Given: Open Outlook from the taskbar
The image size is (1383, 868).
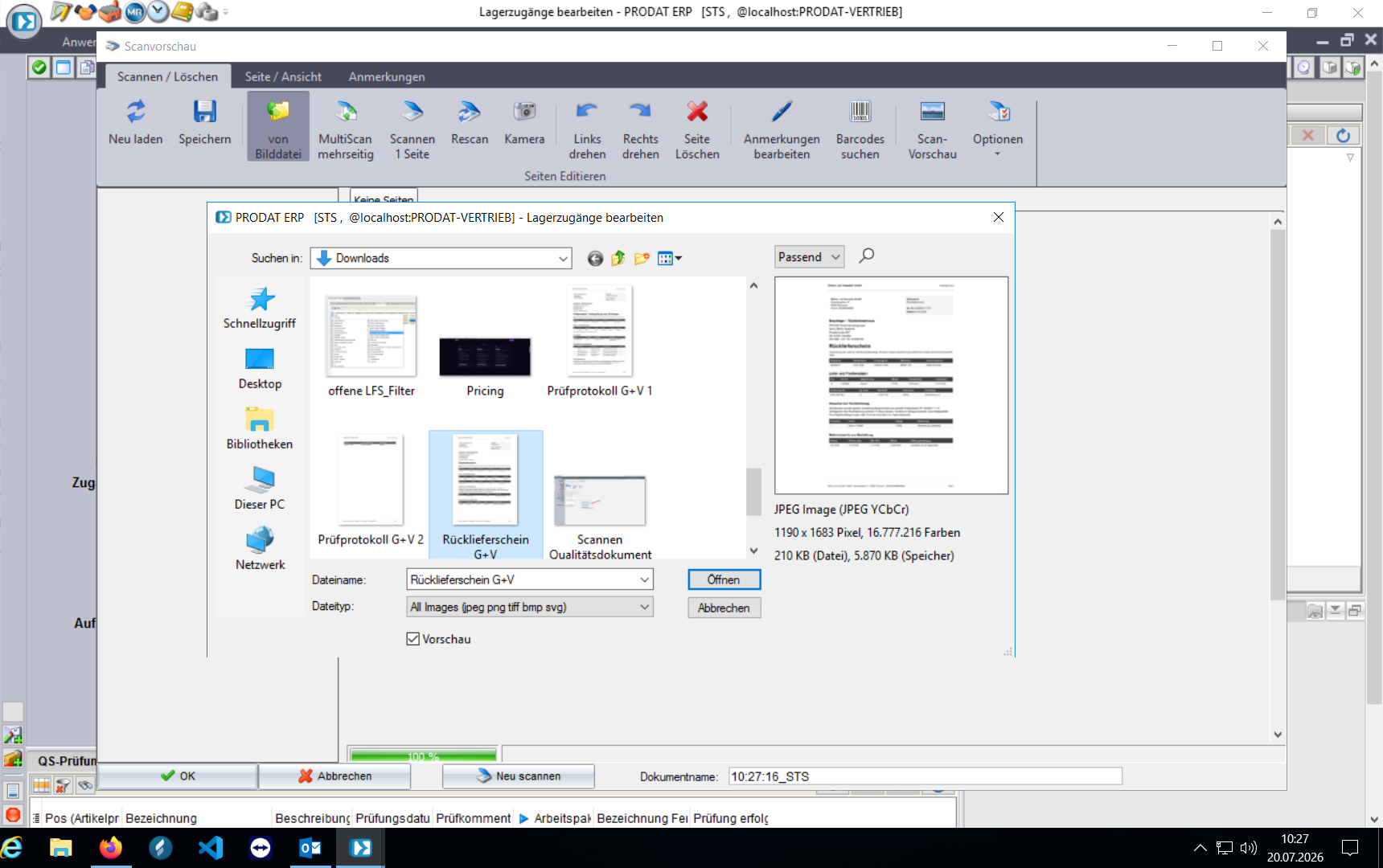Looking at the screenshot, I should pyautogui.click(x=310, y=848).
